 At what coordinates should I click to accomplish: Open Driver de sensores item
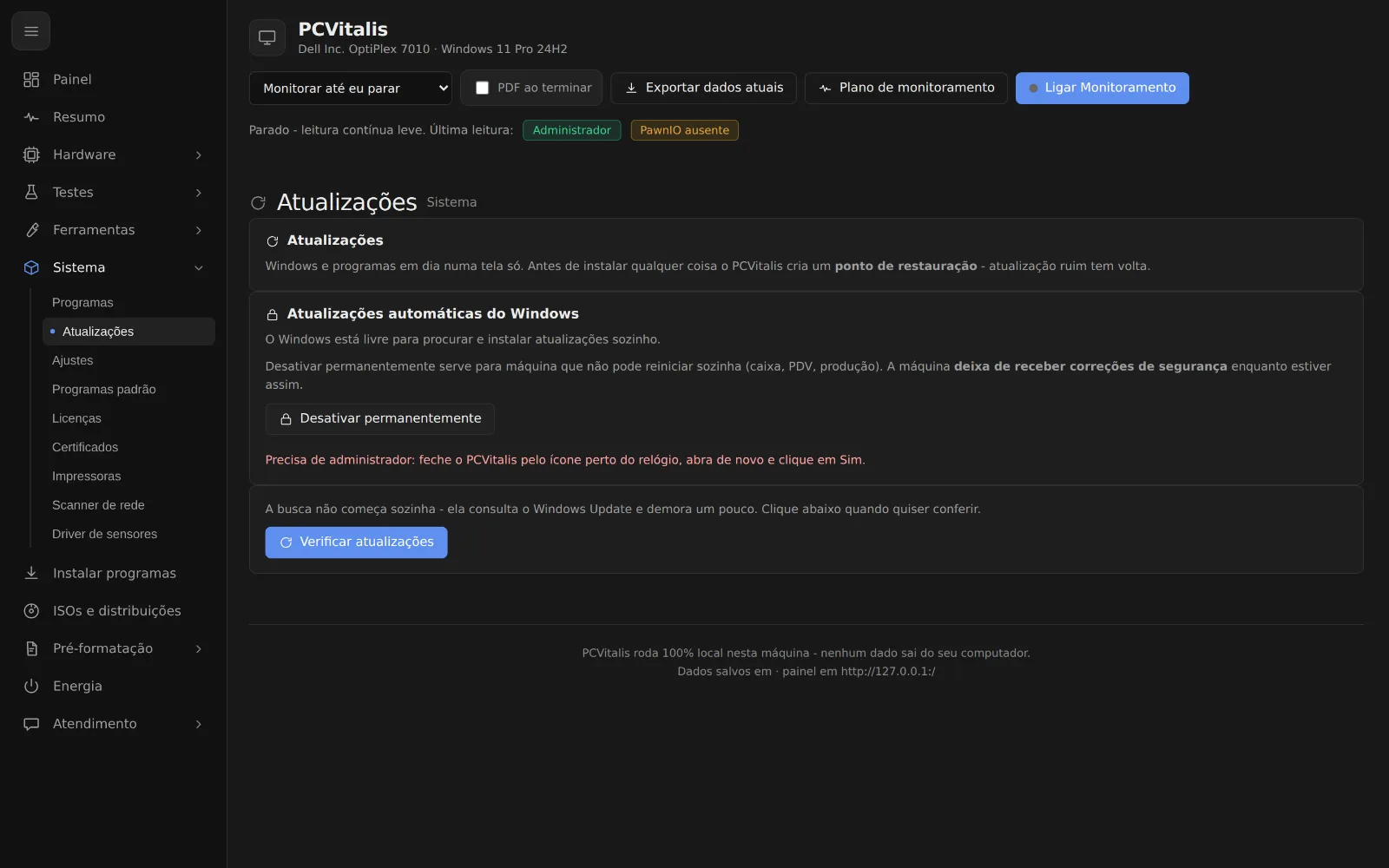pyautogui.click(x=128, y=534)
